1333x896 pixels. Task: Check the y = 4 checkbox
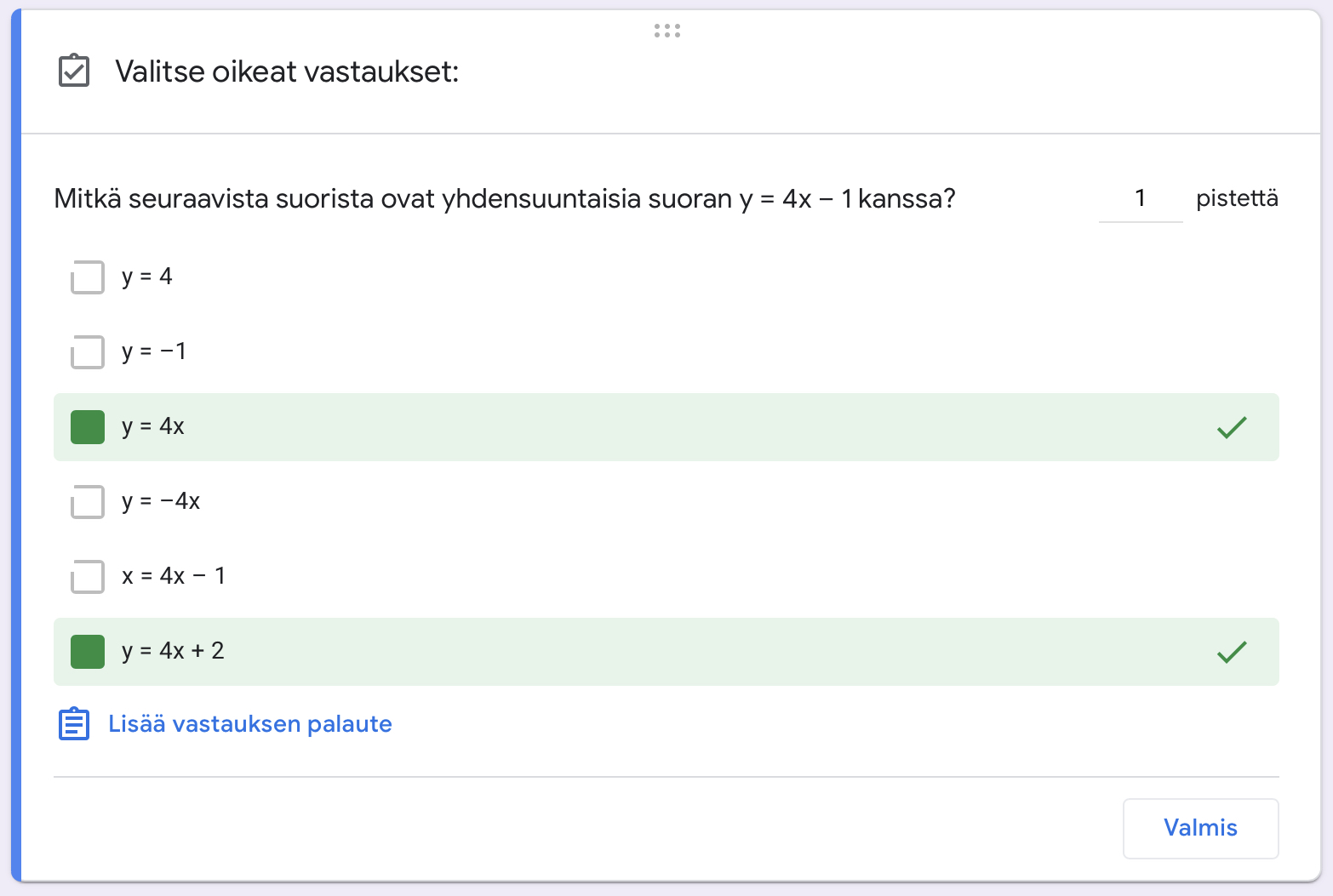[x=87, y=277]
